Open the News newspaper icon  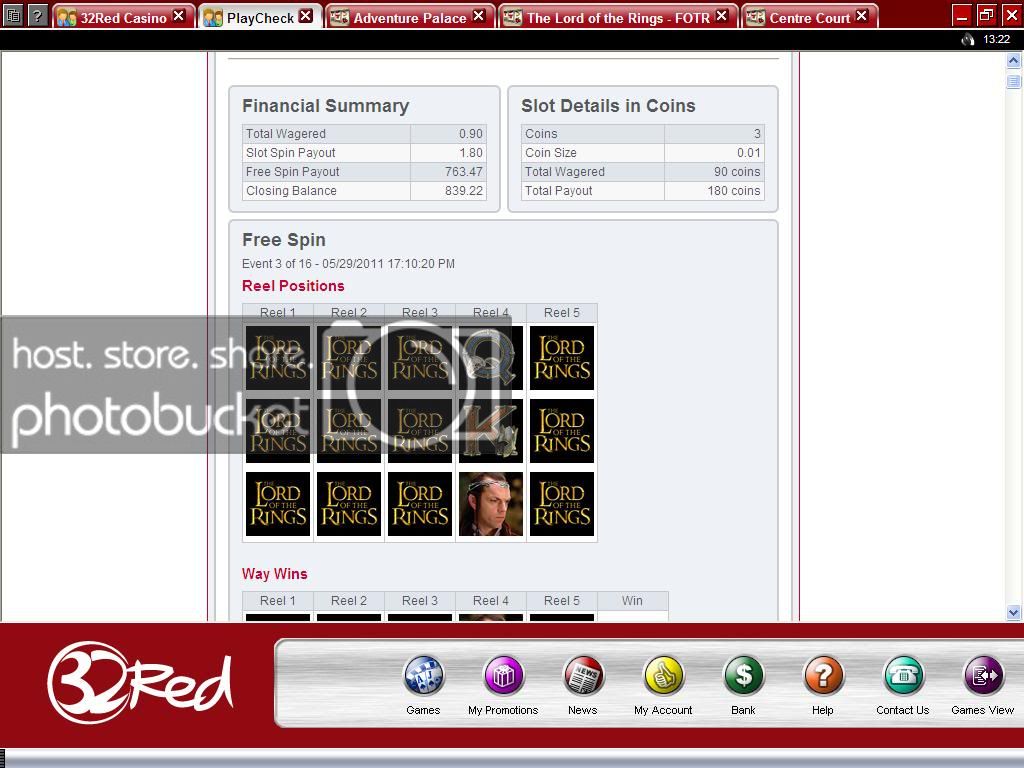(x=583, y=676)
